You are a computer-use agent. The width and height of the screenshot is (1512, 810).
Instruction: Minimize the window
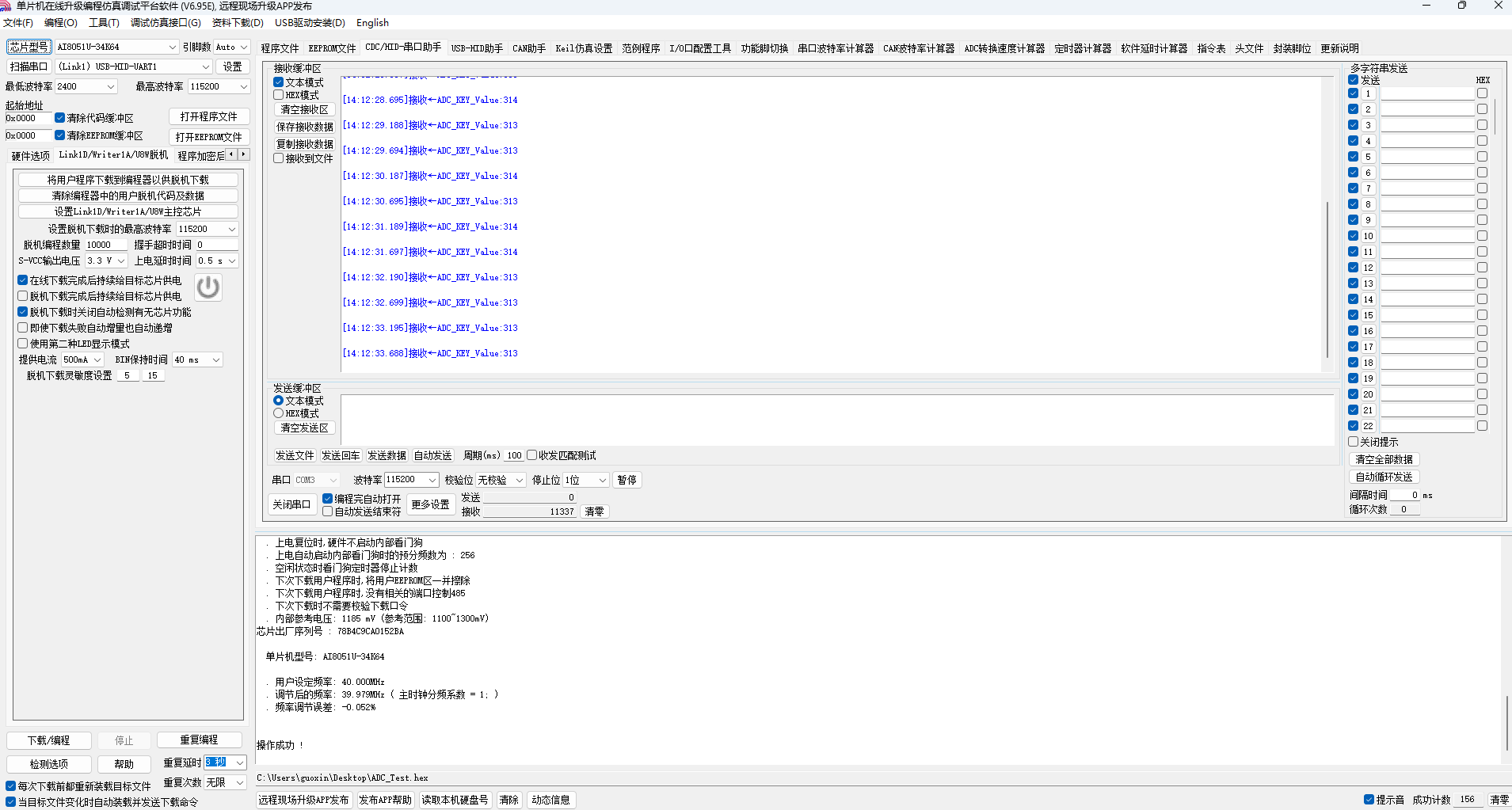(x=1426, y=6)
